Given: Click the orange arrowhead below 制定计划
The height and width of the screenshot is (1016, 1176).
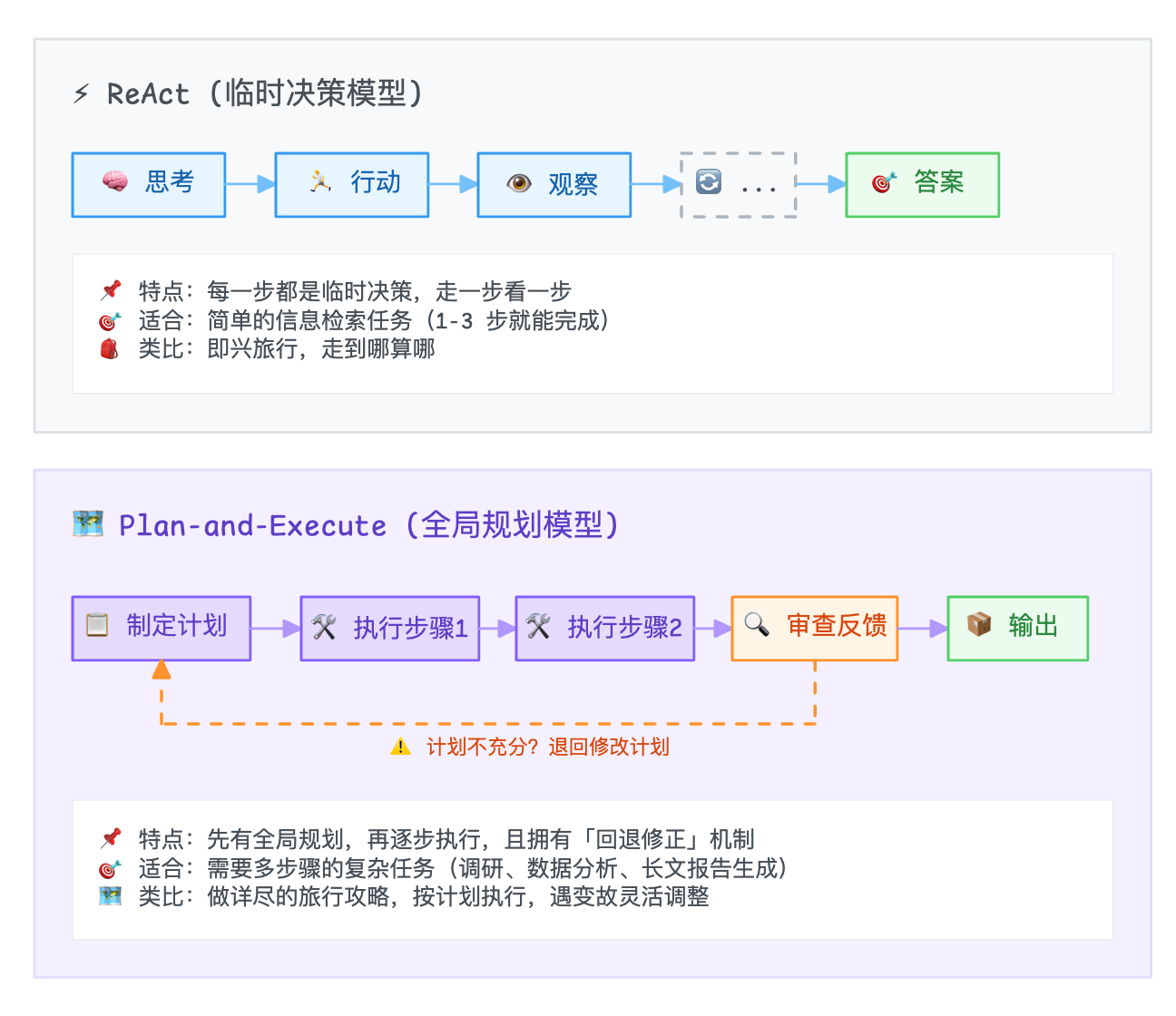Looking at the screenshot, I should pyautogui.click(x=162, y=670).
